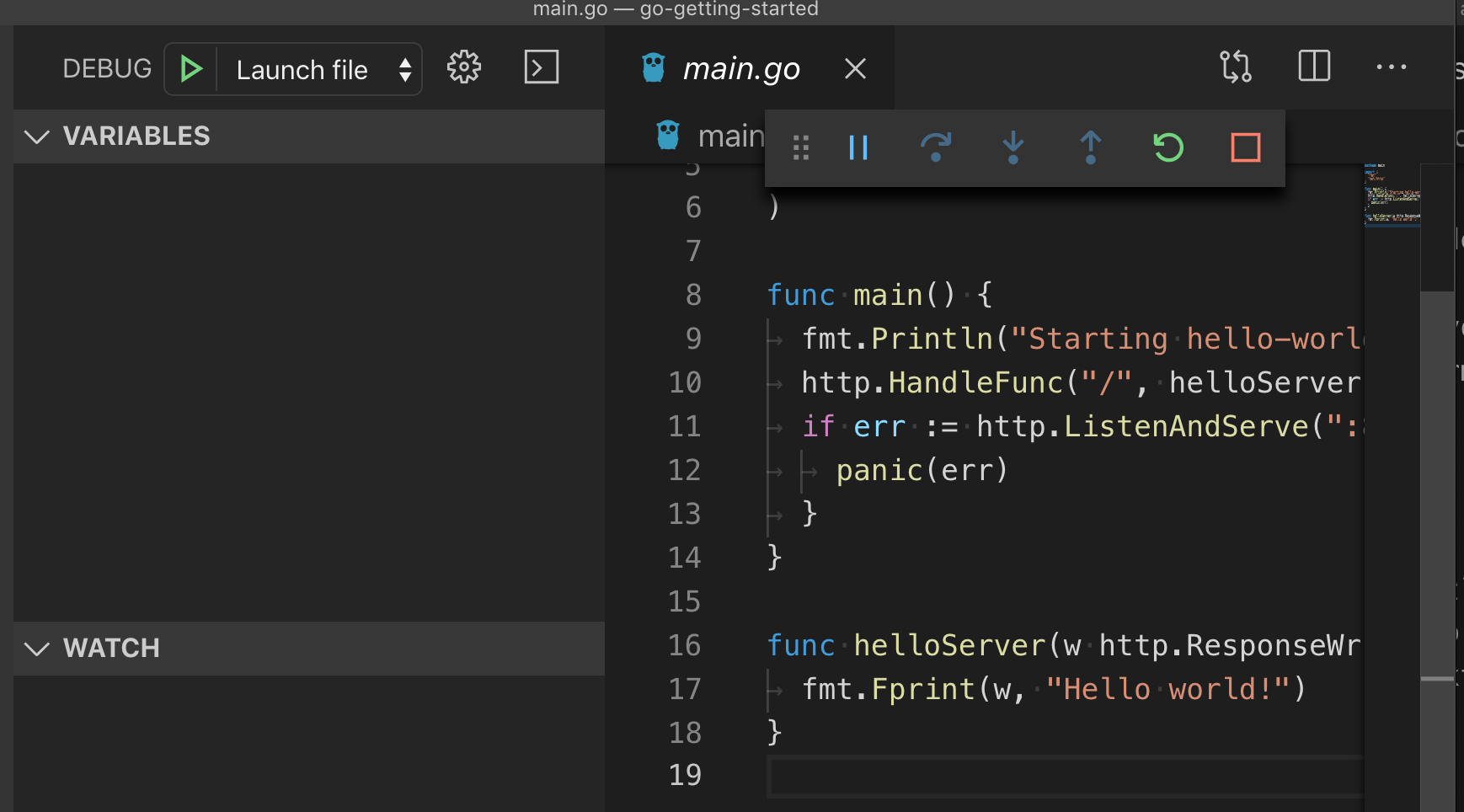Image resolution: width=1464 pixels, height=812 pixels.
Task: Select the main.go editor tab
Action: click(x=740, y=68)
